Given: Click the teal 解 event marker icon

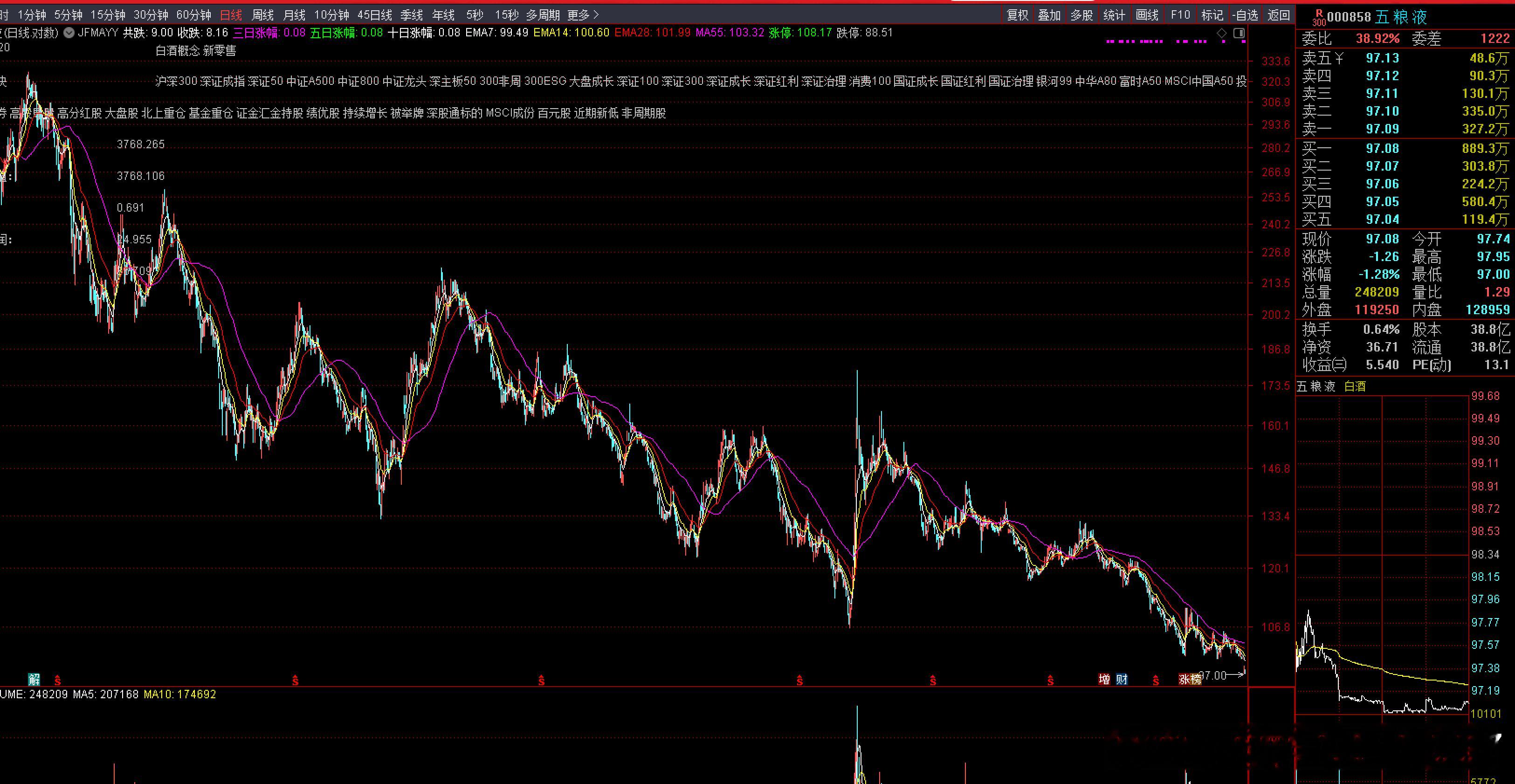Looking at the screenshot, I should coord(34,679).
